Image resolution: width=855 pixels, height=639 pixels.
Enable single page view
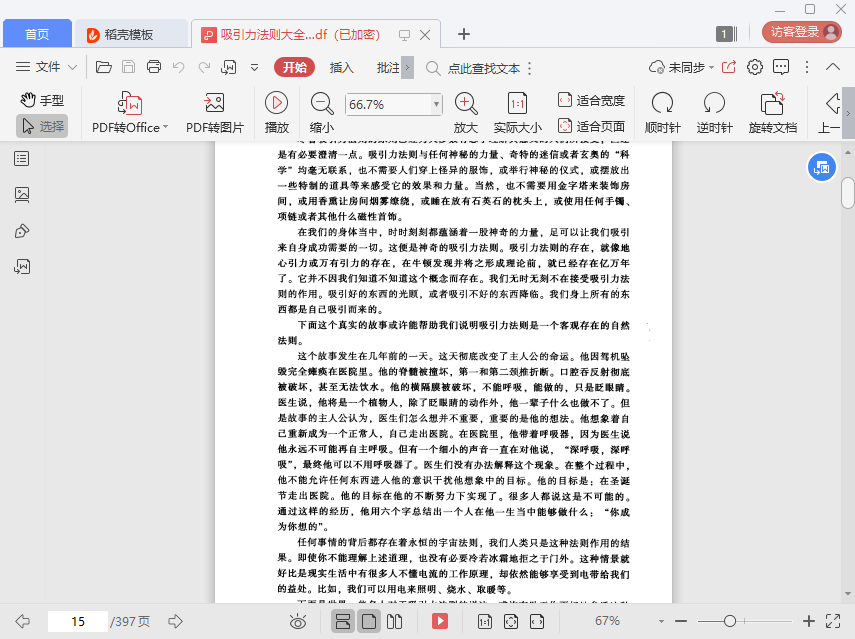tap(369, 621)
